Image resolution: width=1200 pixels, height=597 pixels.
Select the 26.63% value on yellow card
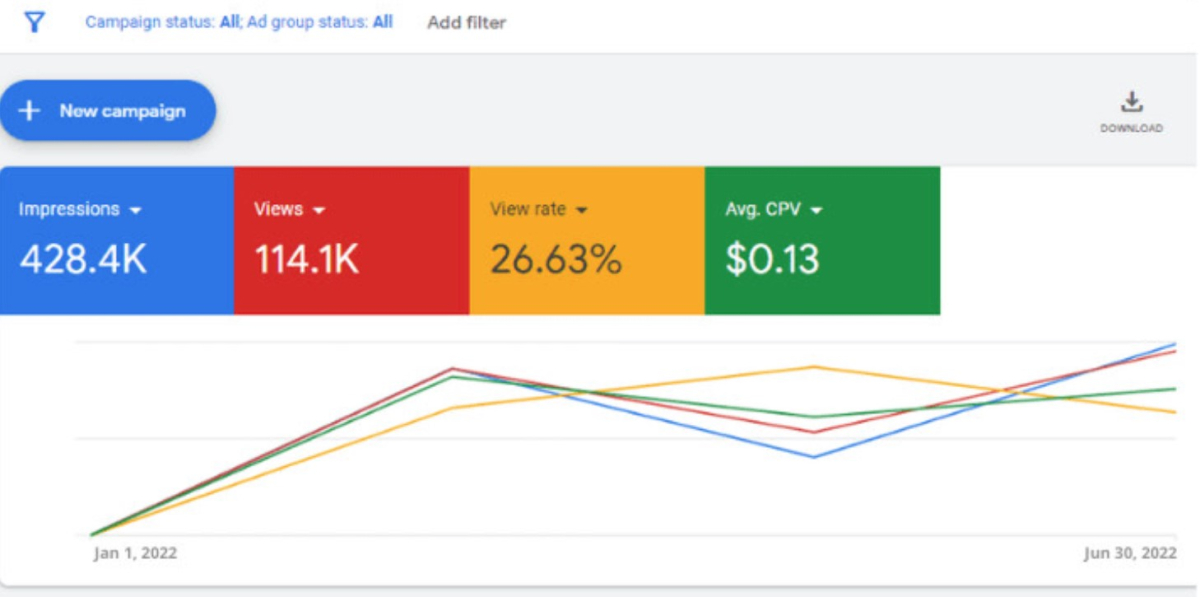[555, 260]
